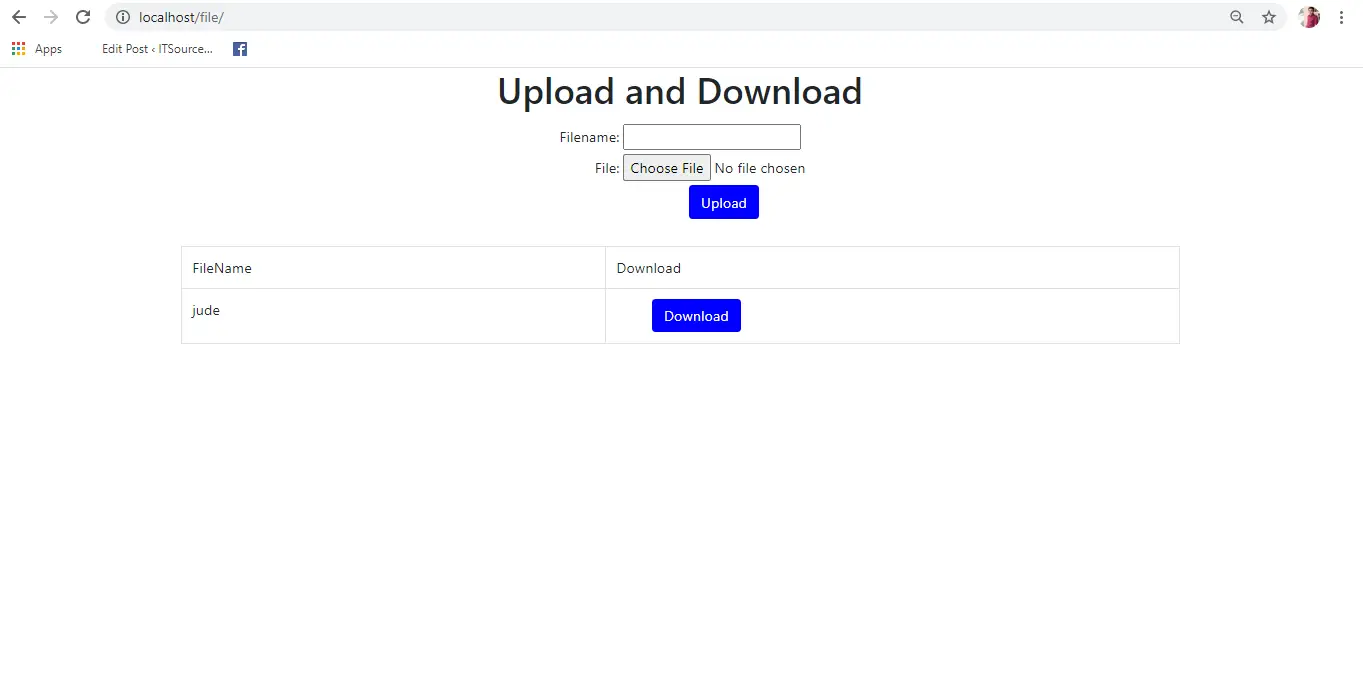Image resolution: width=1363 pixels, height=693 pixels.
Task: Open the Facebook bookmark icon
Action: 239,48
